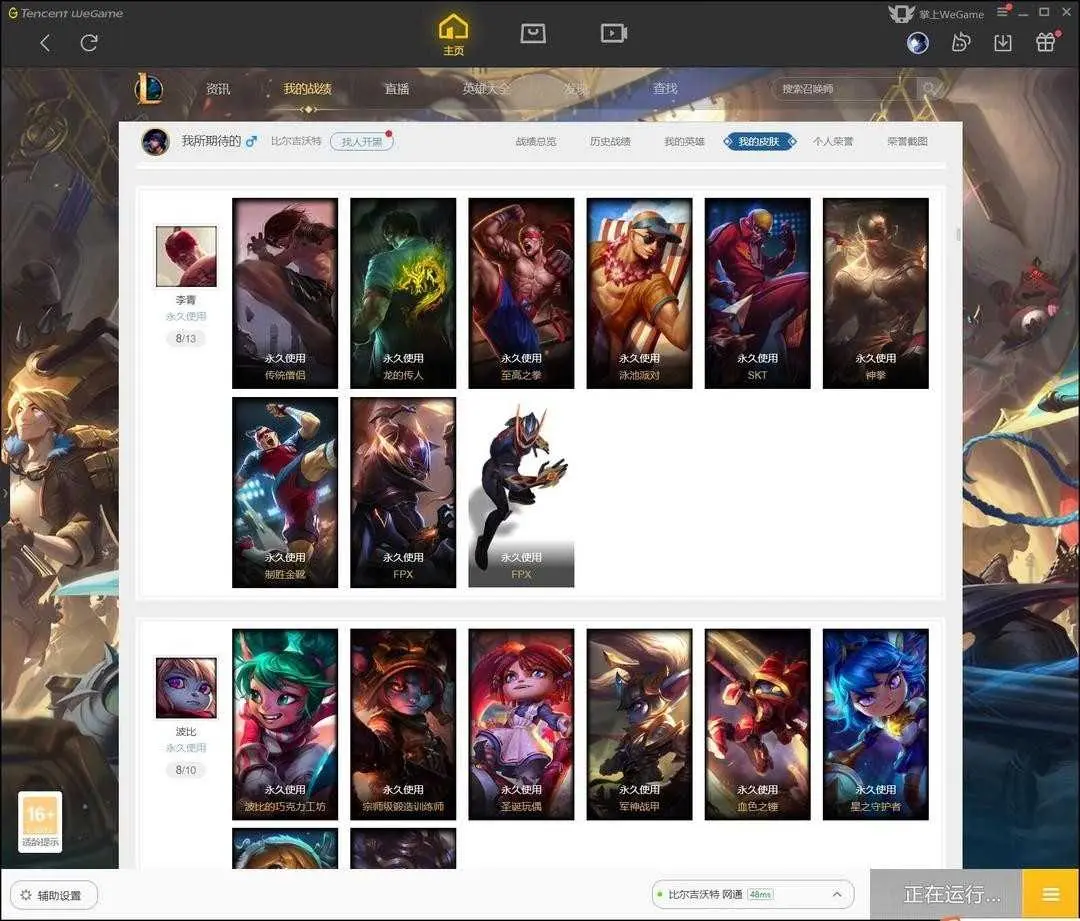Open the download manager icon
The image size is (1080, 921).
1003,43
